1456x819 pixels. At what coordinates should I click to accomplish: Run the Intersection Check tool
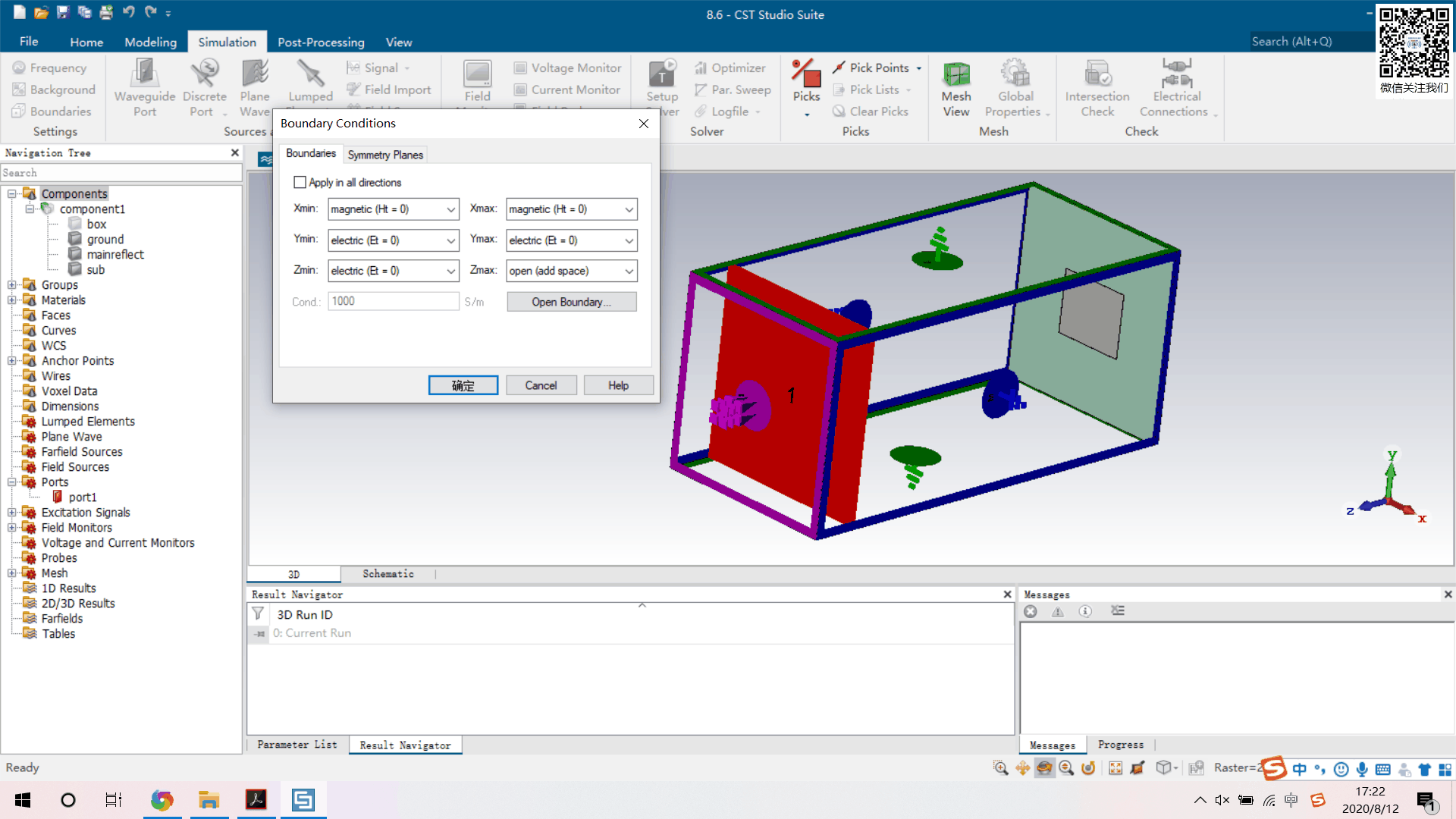point(1097,76)
